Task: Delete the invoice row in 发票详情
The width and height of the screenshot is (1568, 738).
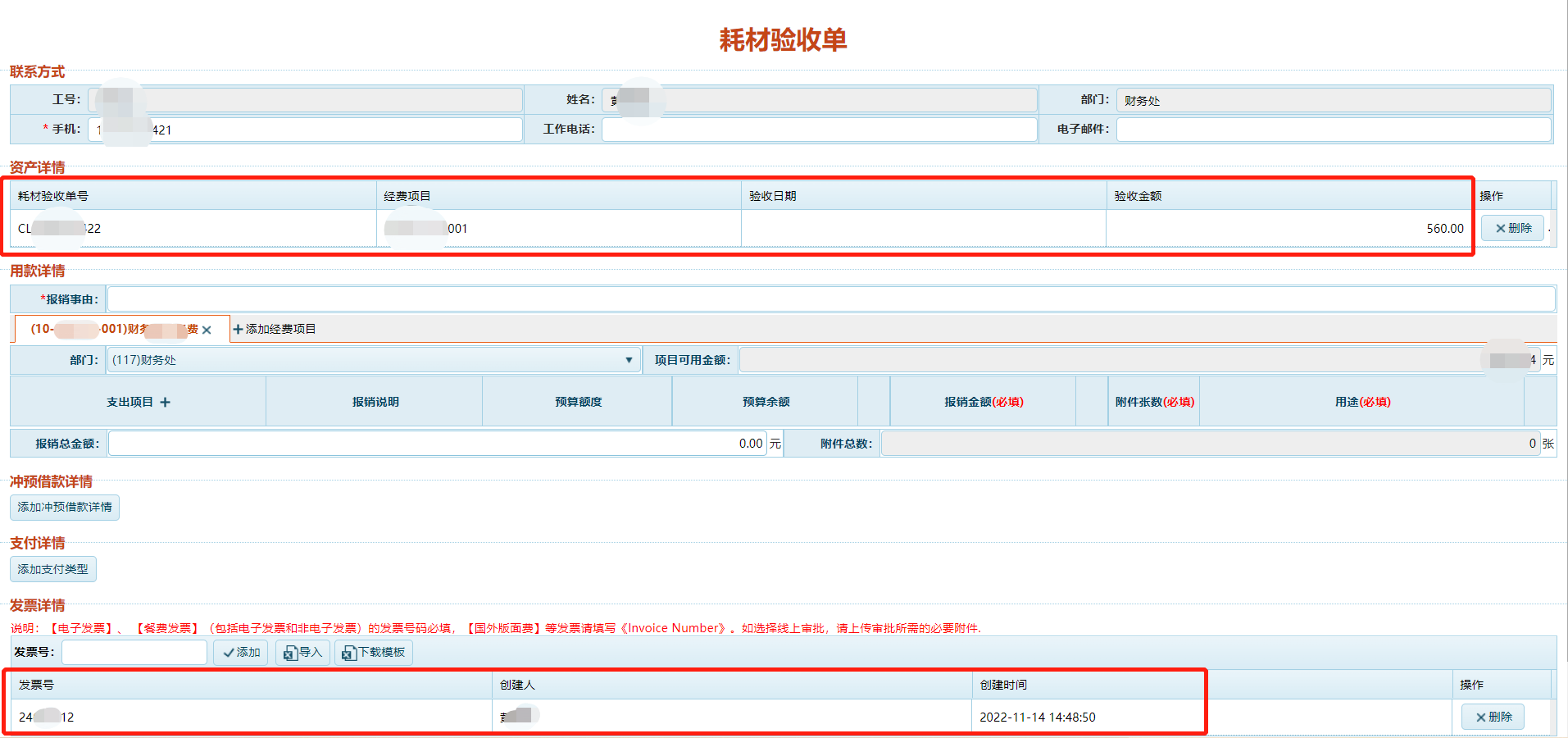Action: [x=1493, y=717]
